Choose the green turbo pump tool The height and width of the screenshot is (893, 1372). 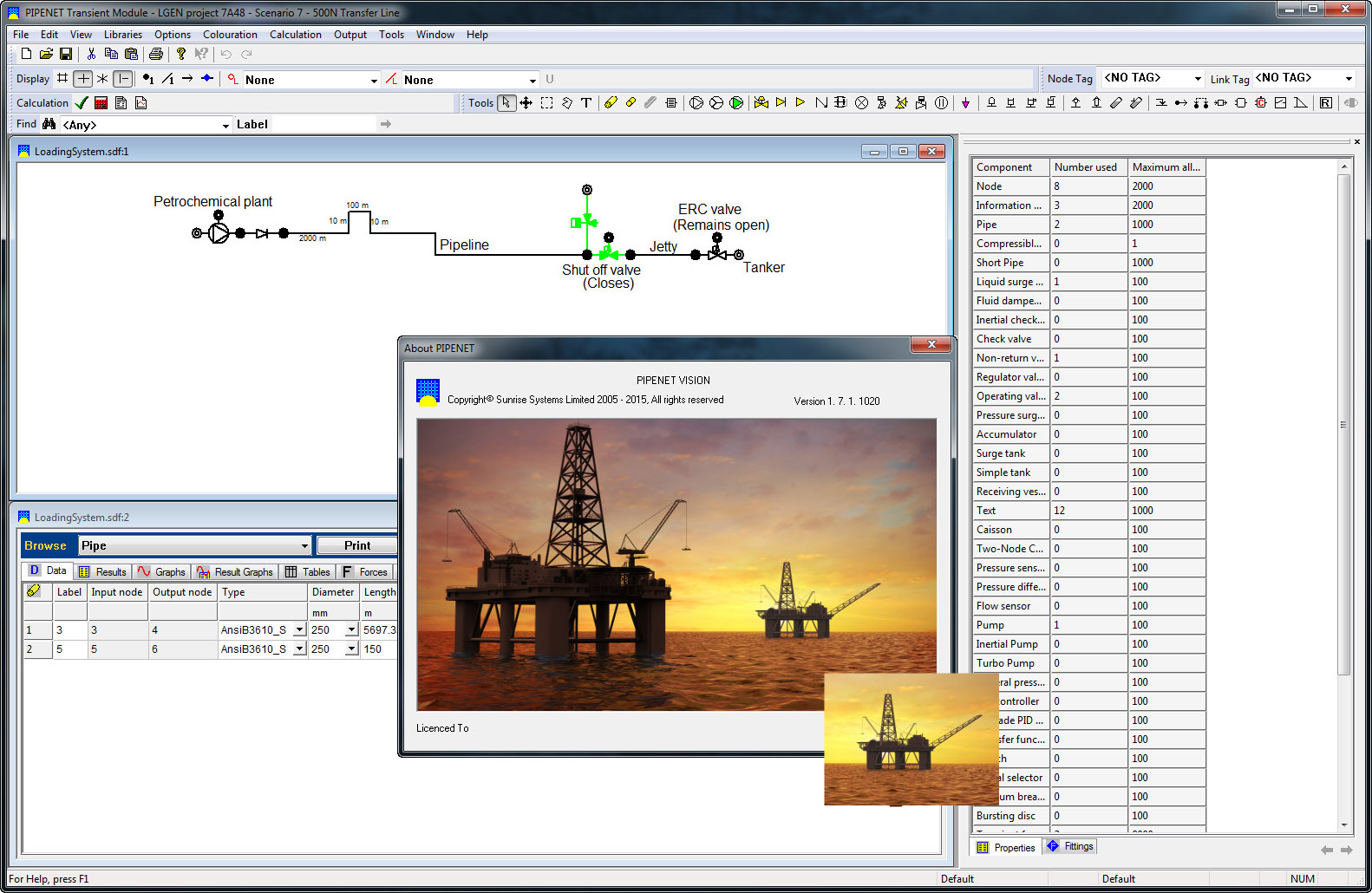tap(736, 102)
